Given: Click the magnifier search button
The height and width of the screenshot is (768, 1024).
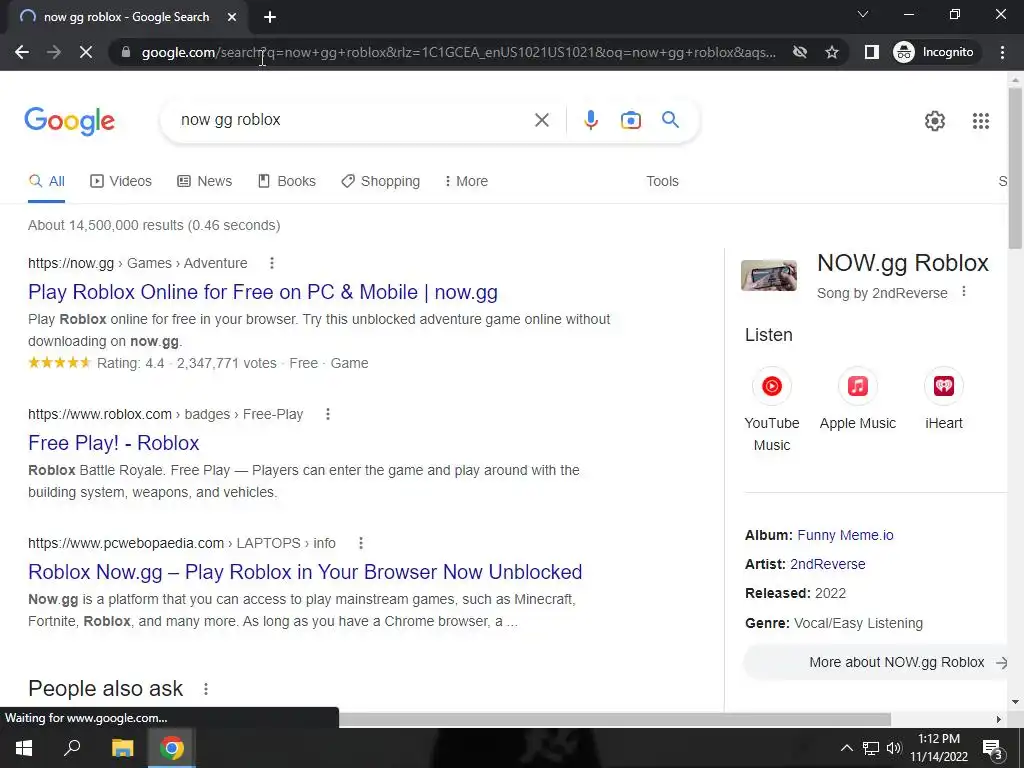Looking at the screenshot, I should pos(670,120).
